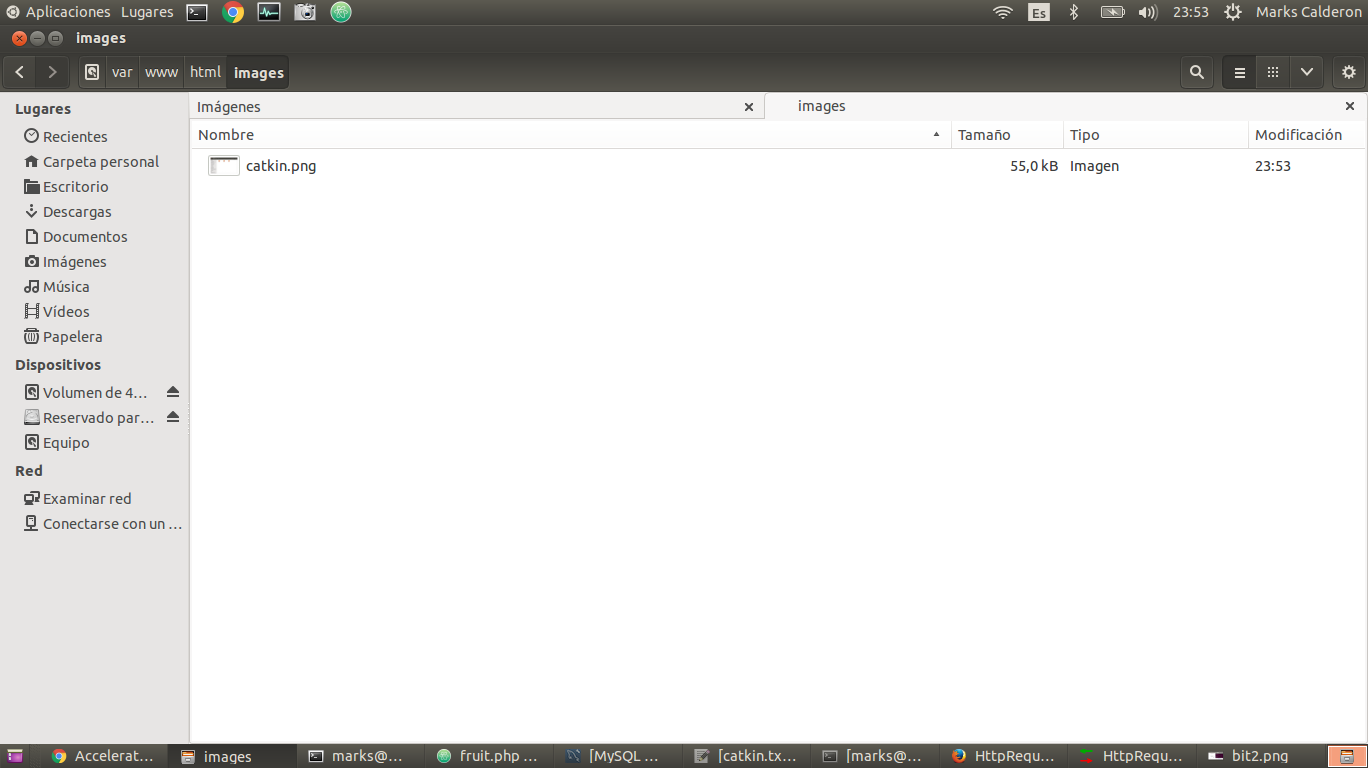The height and width of the screenshot is (768, 1368).
Task: Sort by the Modificación column
Action: [x=1307, y=135]
